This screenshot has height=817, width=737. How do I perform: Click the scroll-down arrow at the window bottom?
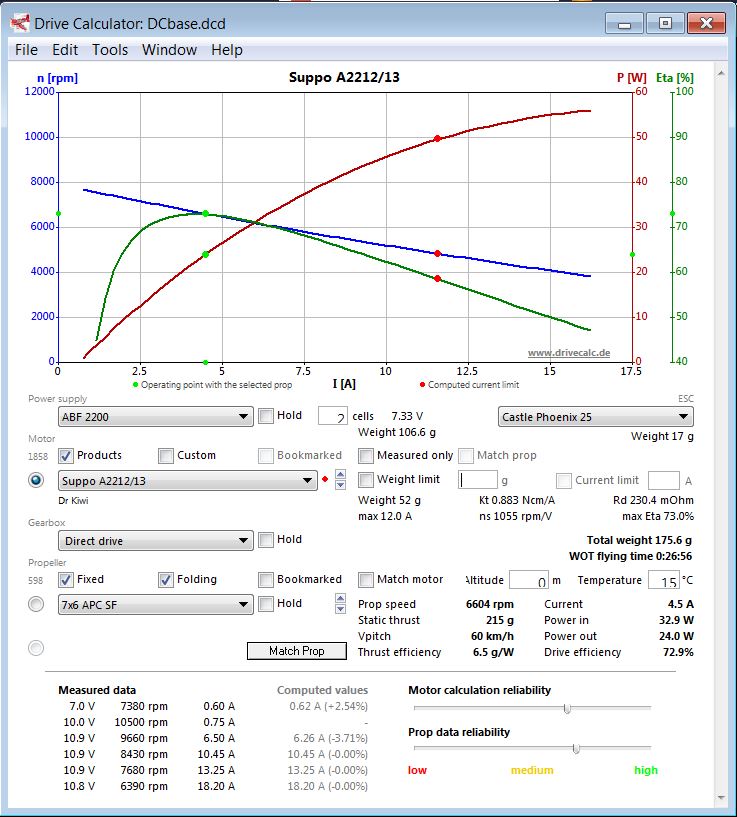point(721,798)
